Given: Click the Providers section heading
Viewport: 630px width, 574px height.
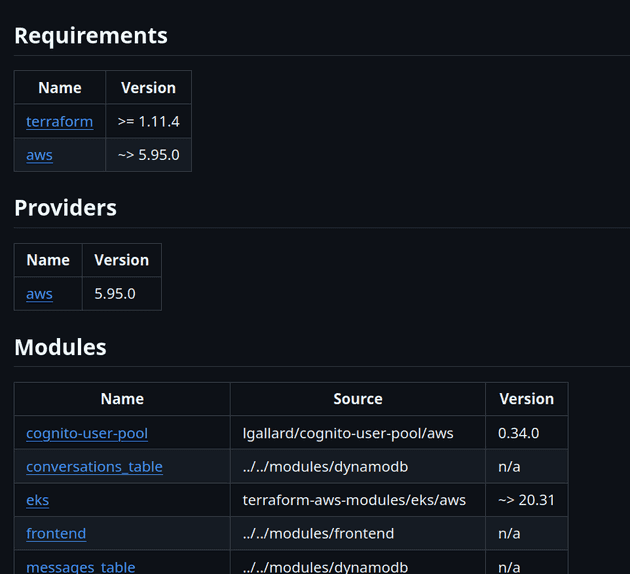Looking at the screenshot, I should point(65,208).
